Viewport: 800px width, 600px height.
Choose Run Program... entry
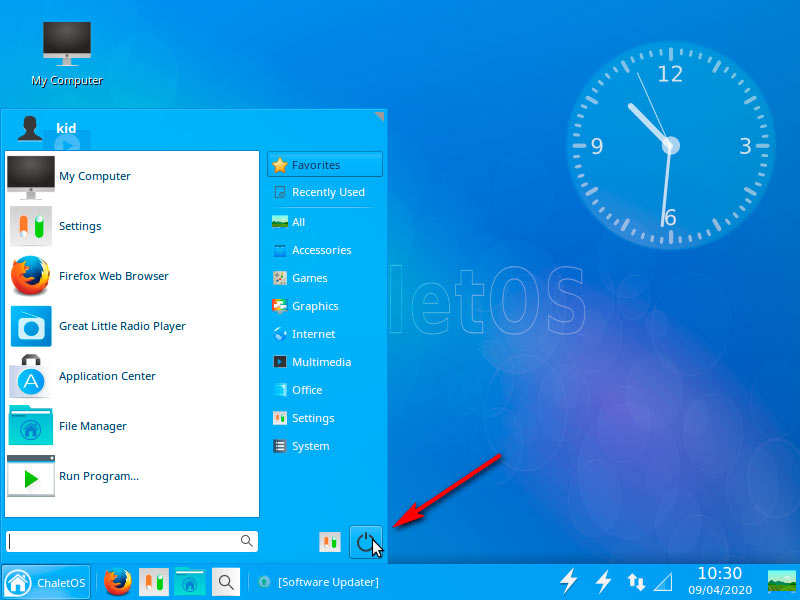(x=132, y=476)
